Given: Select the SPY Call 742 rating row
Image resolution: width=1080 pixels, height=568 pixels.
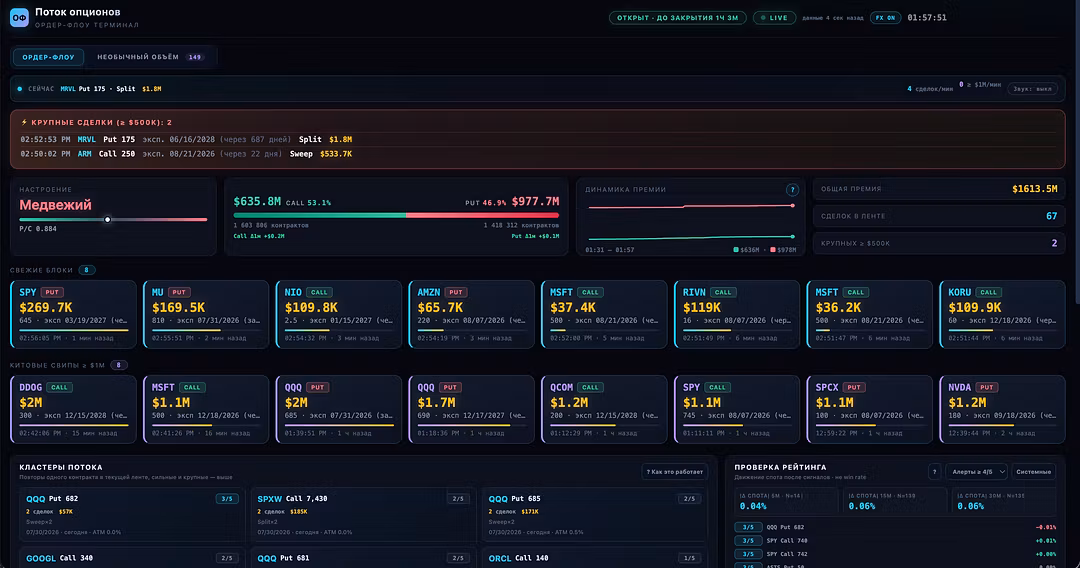Looking at the screenshot, I should pos(895,554).
